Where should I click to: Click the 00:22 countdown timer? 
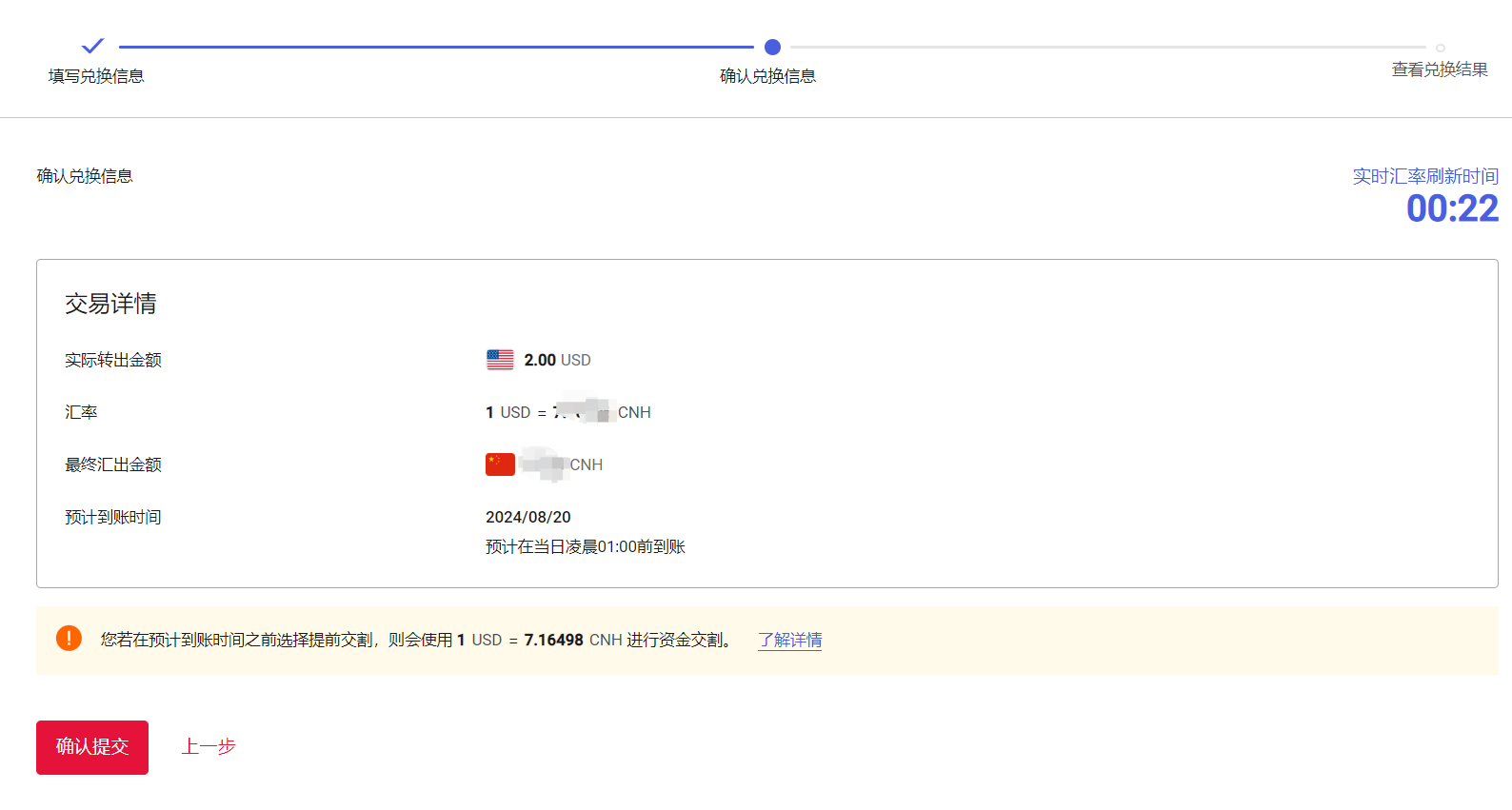coord(1452,208)
